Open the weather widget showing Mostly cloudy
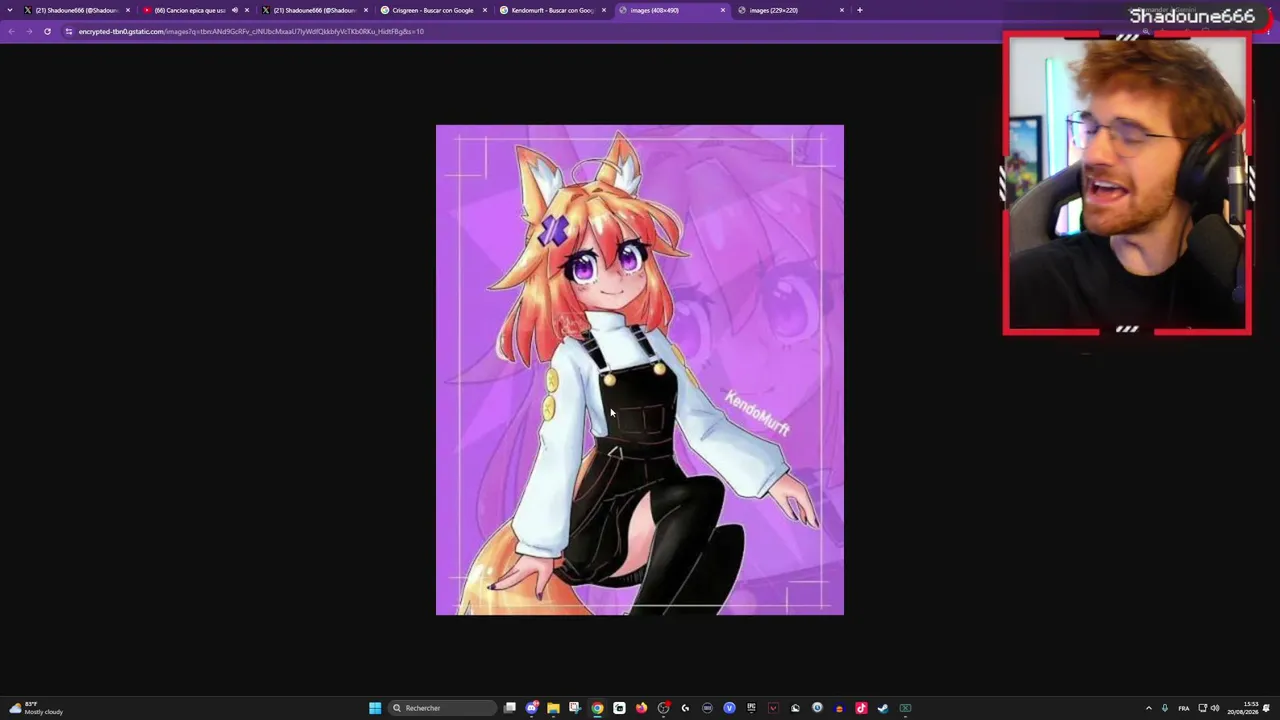This screenshot has height=720, width=1280. click(36, 708)
